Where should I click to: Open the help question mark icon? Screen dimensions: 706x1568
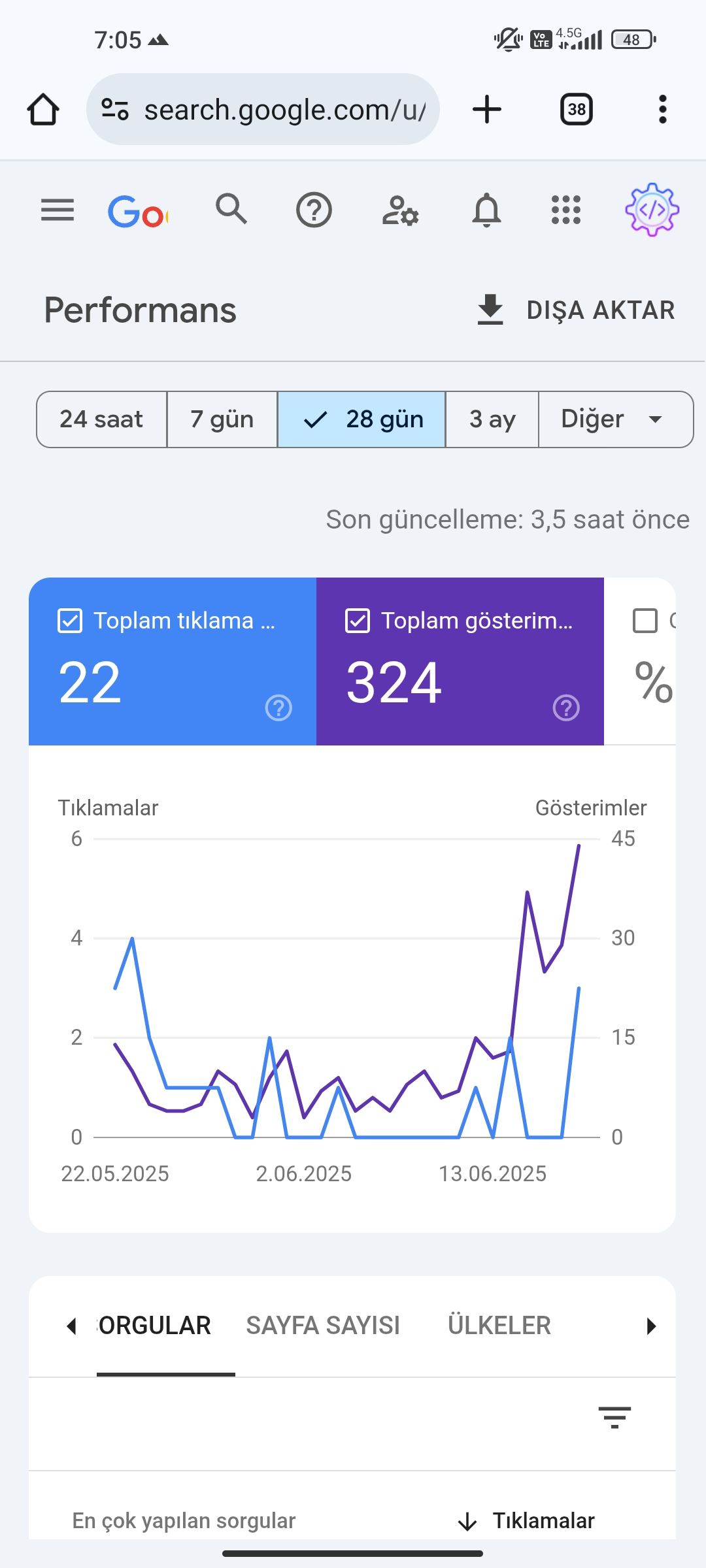(x=314, y=210)
